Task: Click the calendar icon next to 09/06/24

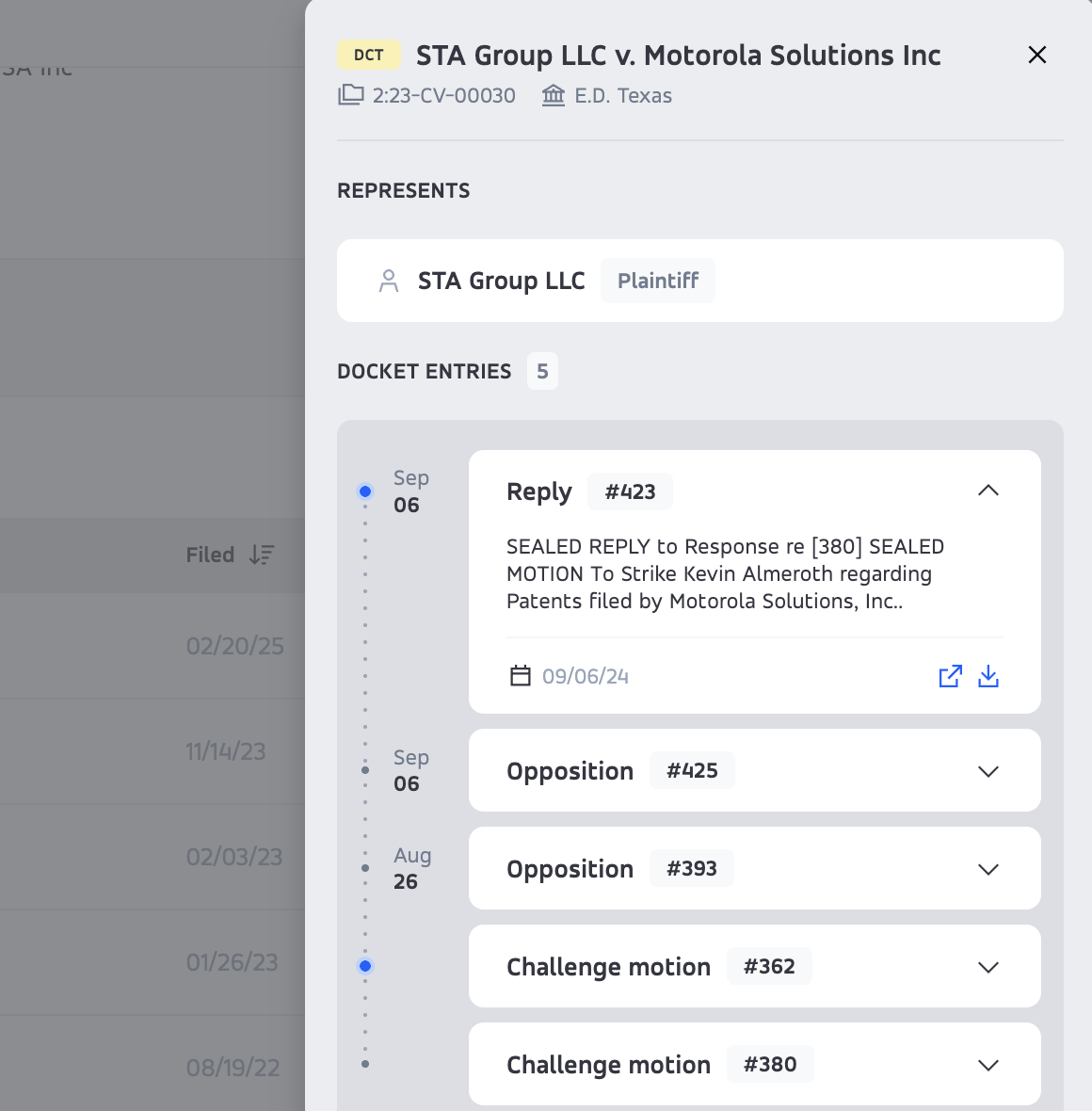Action: click(521, 676)
